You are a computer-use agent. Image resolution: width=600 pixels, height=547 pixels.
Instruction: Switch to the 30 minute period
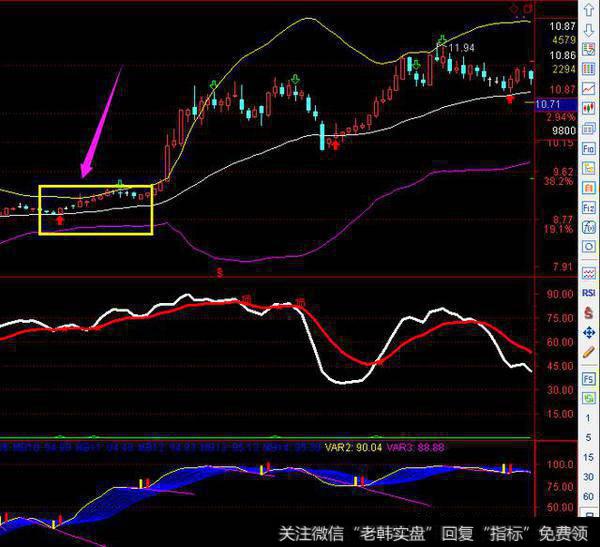pos(589,477)
